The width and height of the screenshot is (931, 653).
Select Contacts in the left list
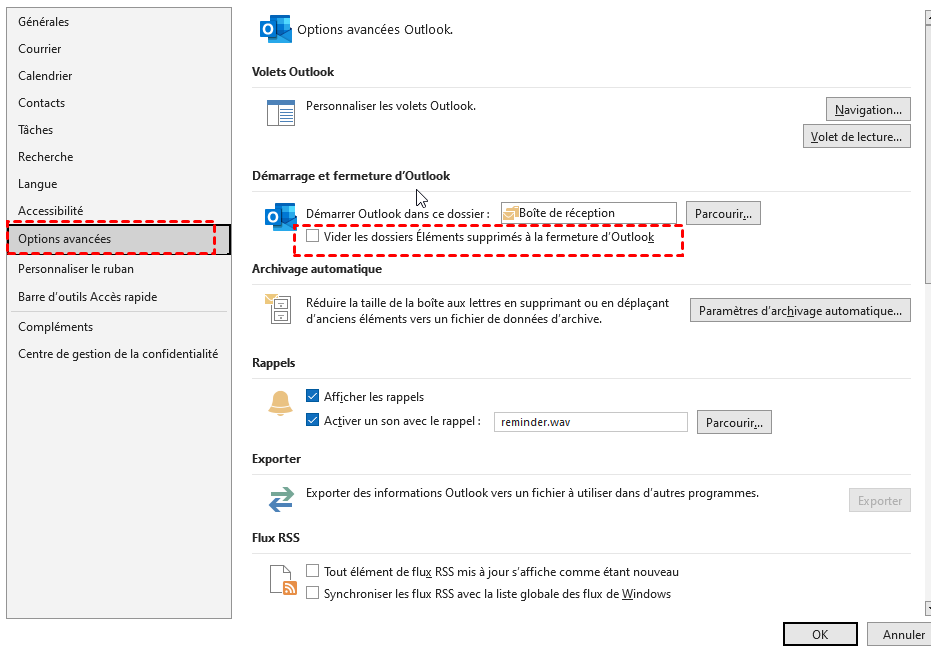click(119, 103)
